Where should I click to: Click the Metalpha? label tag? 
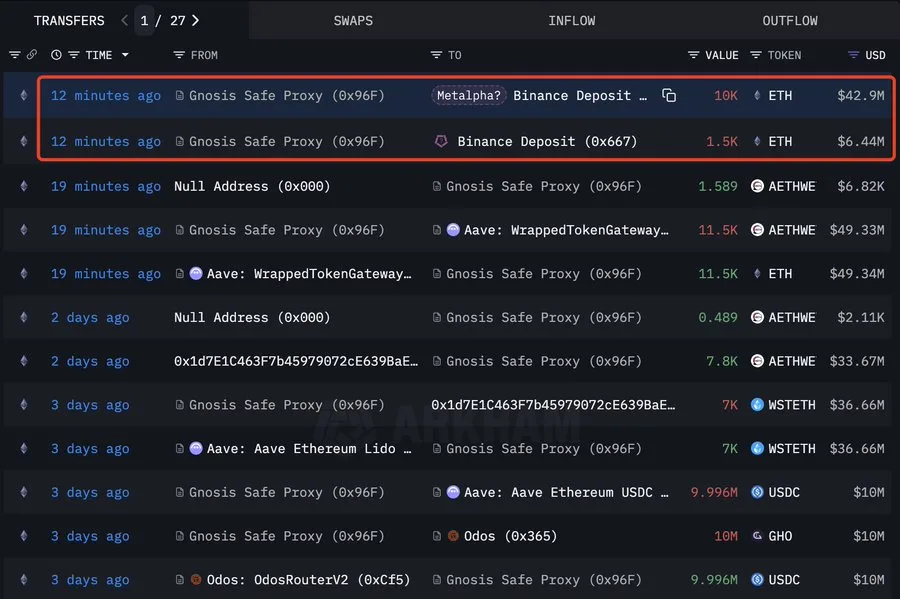point(468,95)
